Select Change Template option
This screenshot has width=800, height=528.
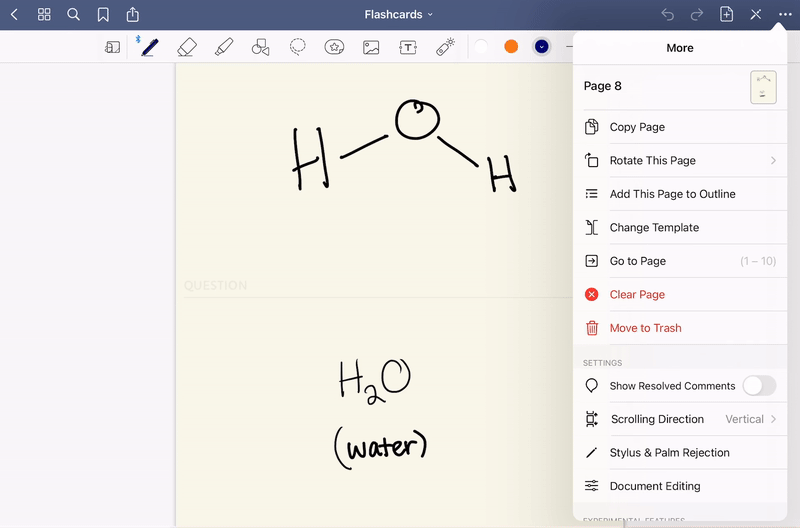tap(654, 228)
